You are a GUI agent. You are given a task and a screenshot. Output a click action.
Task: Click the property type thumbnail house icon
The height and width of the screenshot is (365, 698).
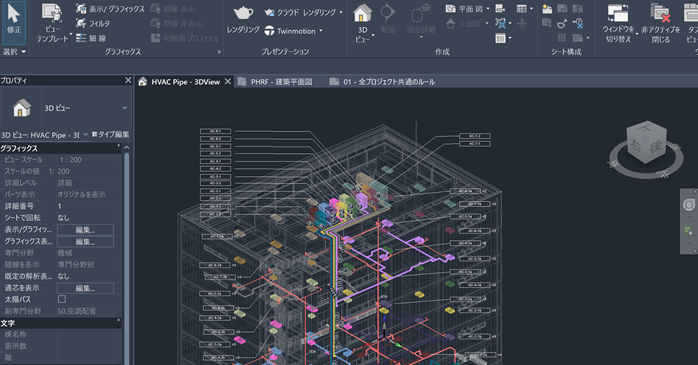coord(21,108)
